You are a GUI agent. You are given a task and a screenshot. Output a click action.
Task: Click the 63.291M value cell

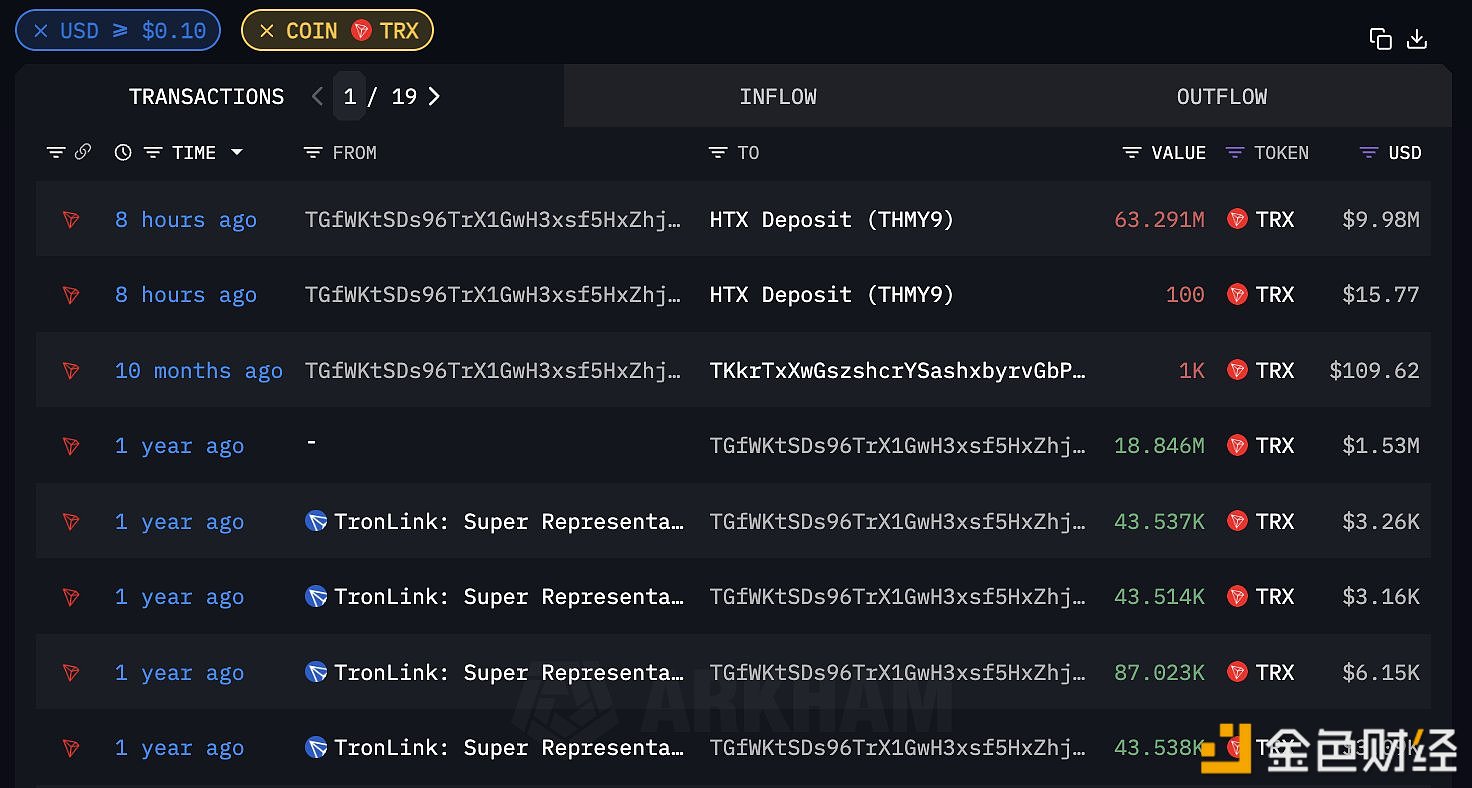click(x=1159, y=220)
